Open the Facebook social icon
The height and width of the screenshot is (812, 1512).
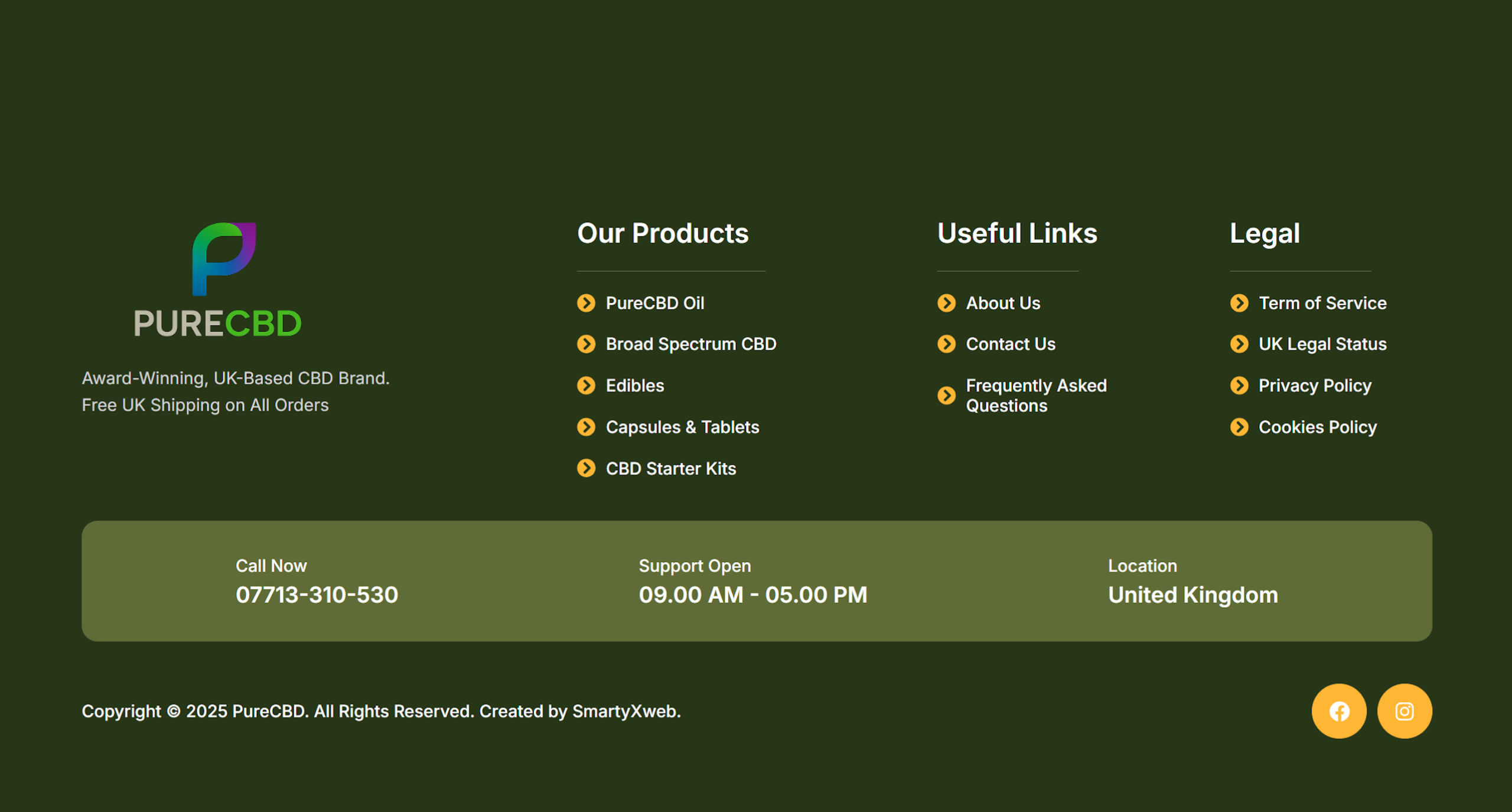tap(1339, 711)
